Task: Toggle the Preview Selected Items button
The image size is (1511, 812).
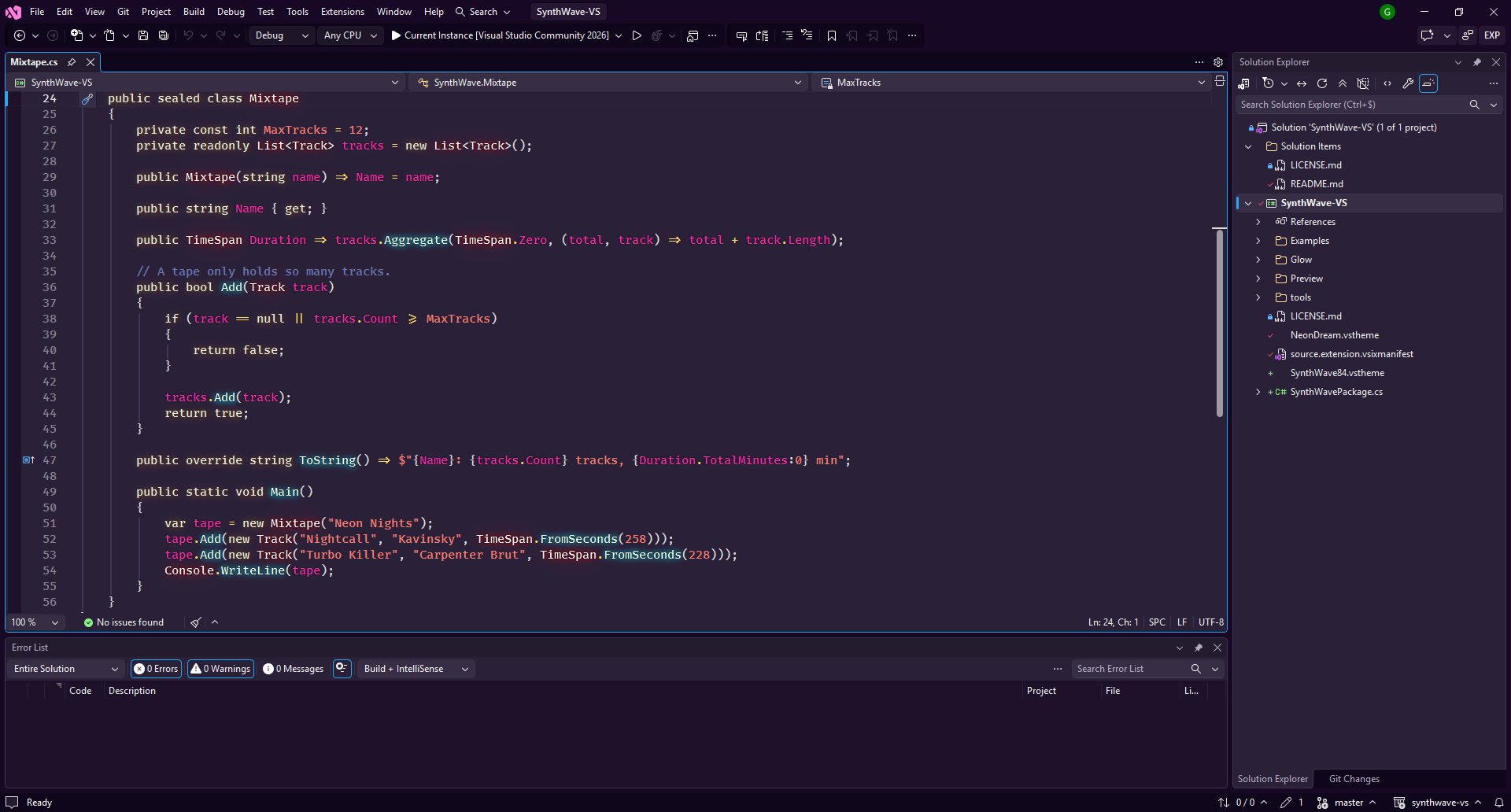Action: point(1428,83)
